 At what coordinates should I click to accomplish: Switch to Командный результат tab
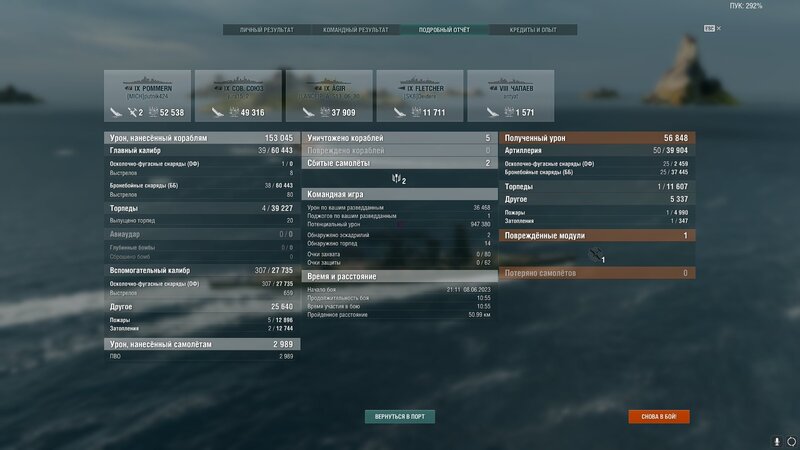point(356,30)
